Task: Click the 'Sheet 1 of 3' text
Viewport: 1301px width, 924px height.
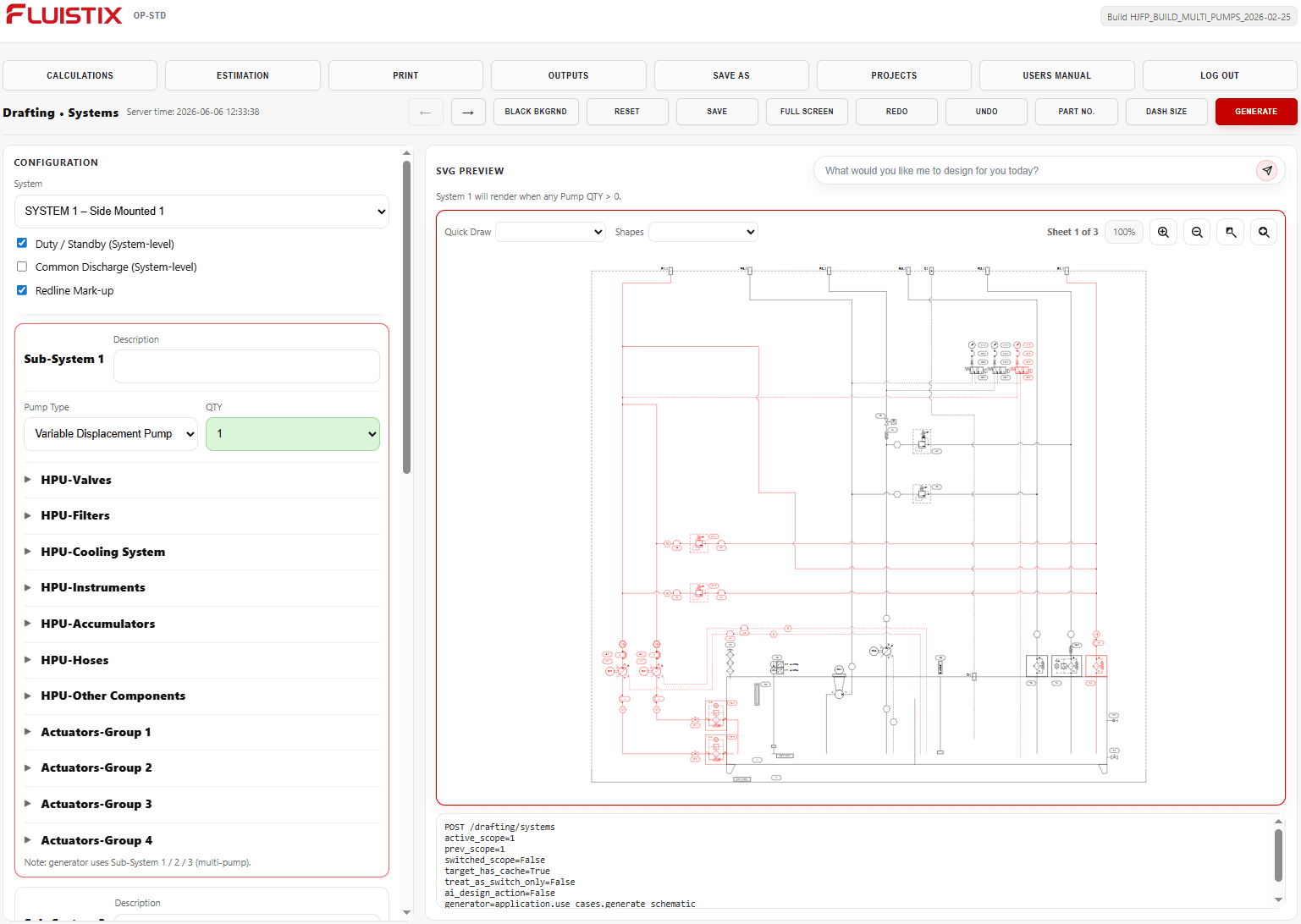Action: (x=1072, y=232)
